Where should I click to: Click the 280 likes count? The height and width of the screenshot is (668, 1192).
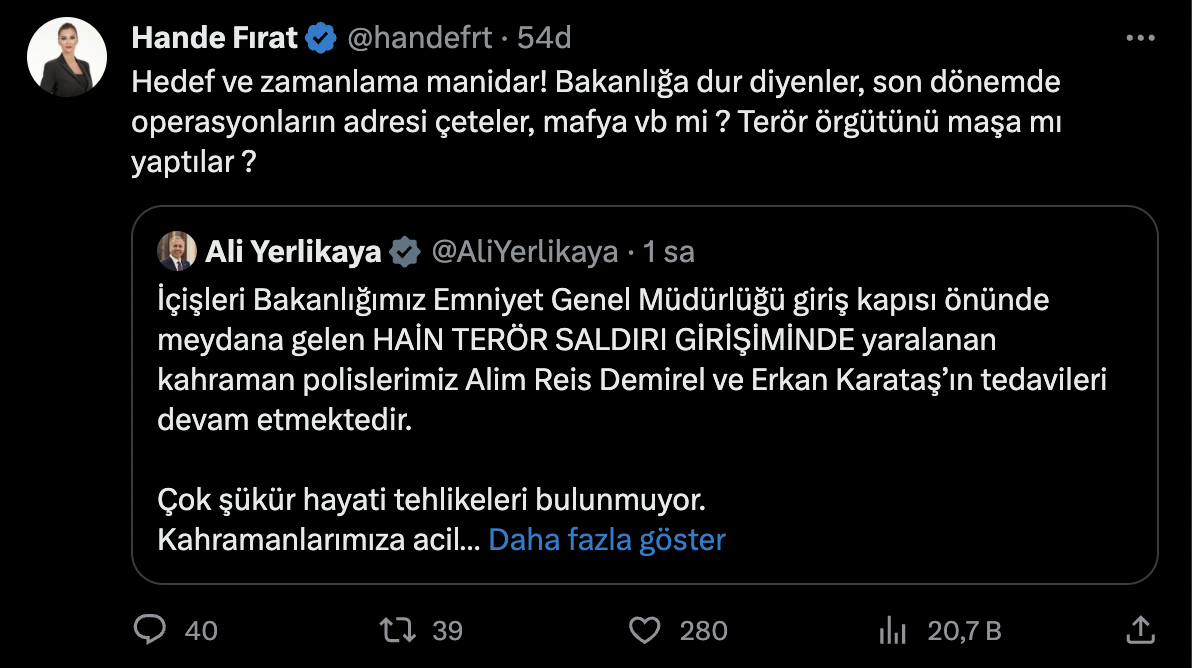point(703,631)
